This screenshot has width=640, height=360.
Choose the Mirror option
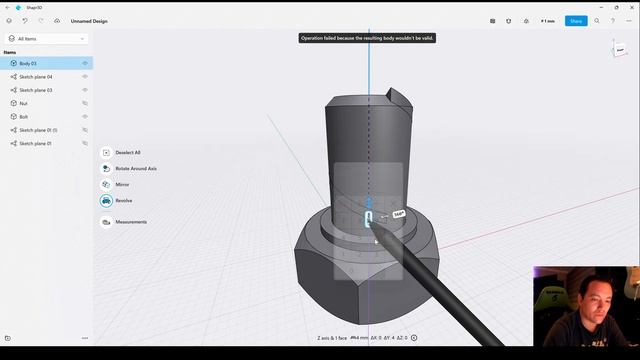click(x=122, y=184)
